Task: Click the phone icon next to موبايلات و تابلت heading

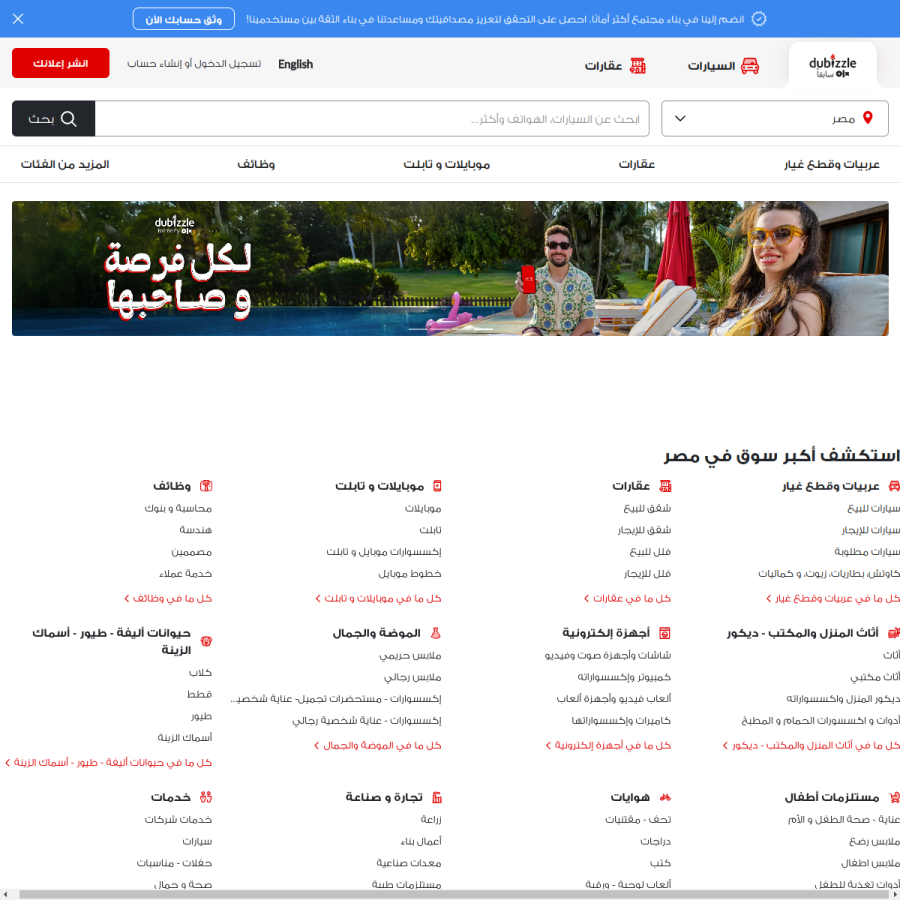Action: (x=437, y=486)
